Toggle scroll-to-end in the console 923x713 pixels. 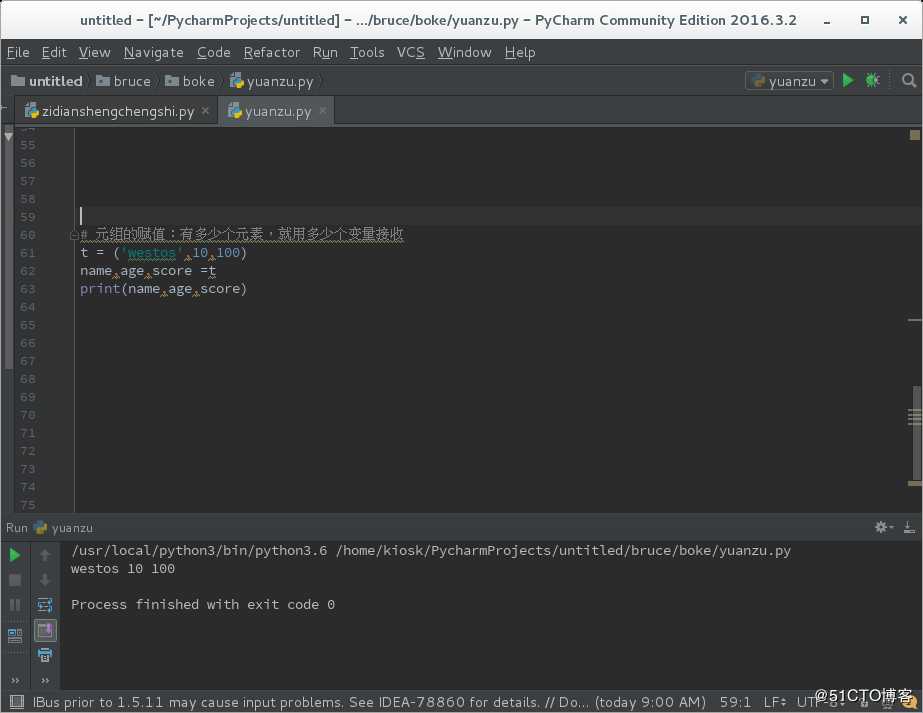[x=45, y=631]
